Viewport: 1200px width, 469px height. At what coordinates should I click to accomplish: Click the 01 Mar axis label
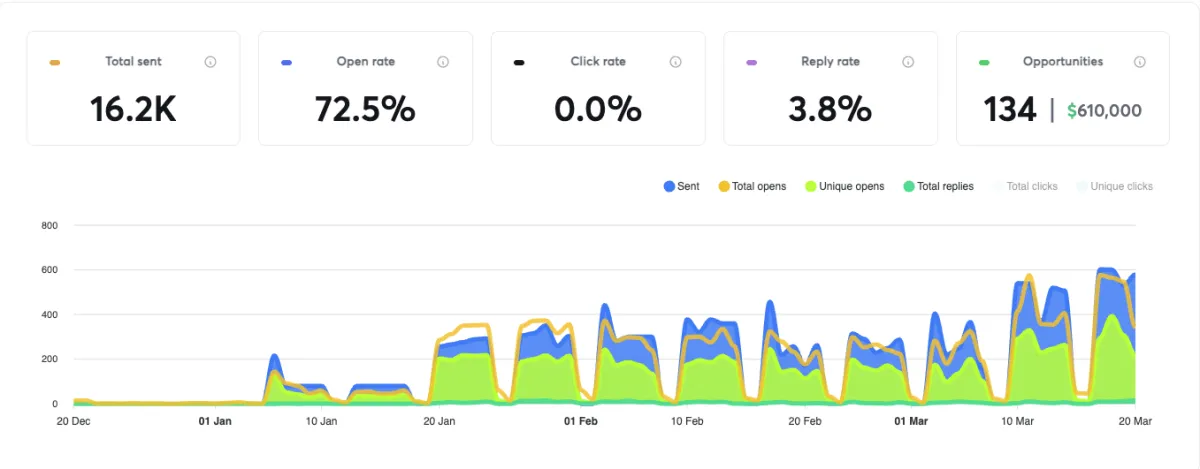pos(910,422)
